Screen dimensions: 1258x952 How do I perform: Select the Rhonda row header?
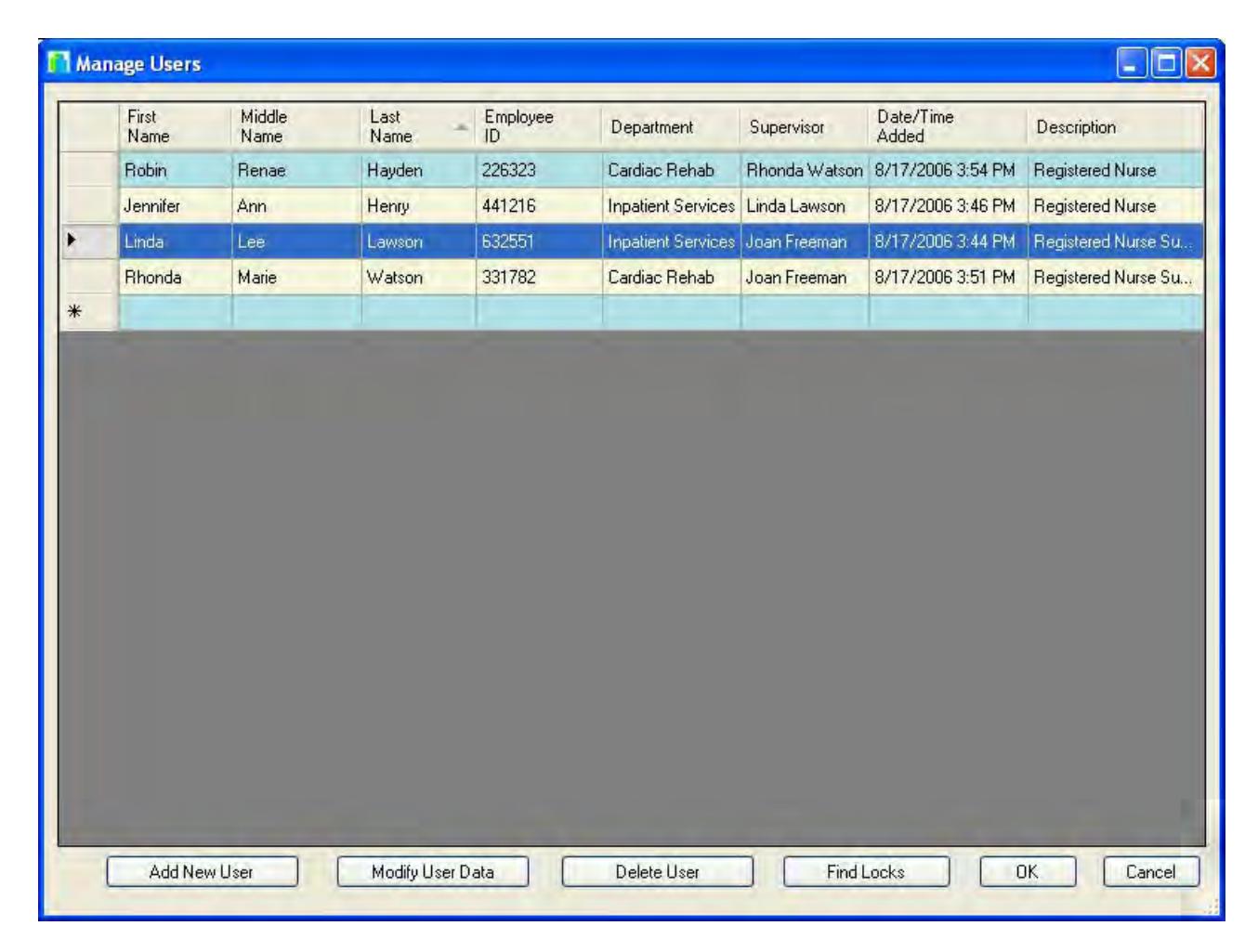[x=89, y=277]
